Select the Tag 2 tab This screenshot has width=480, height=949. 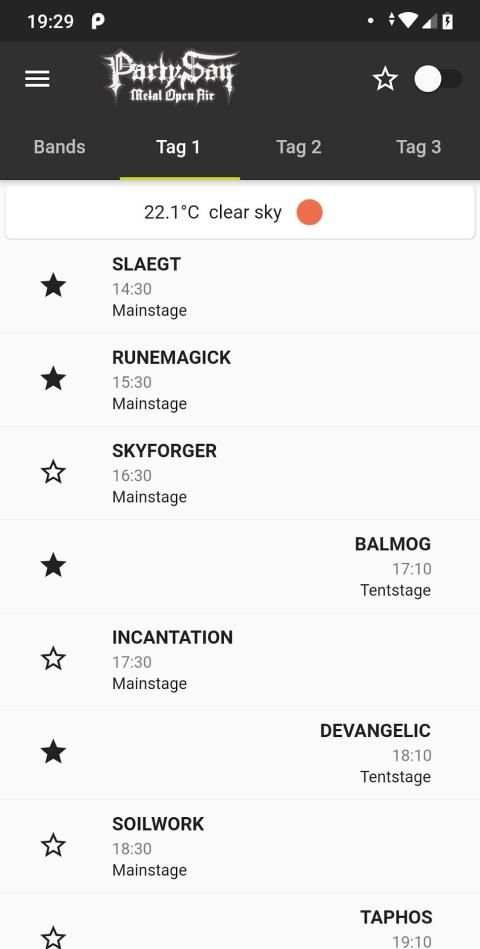click(x=299, y=147)
